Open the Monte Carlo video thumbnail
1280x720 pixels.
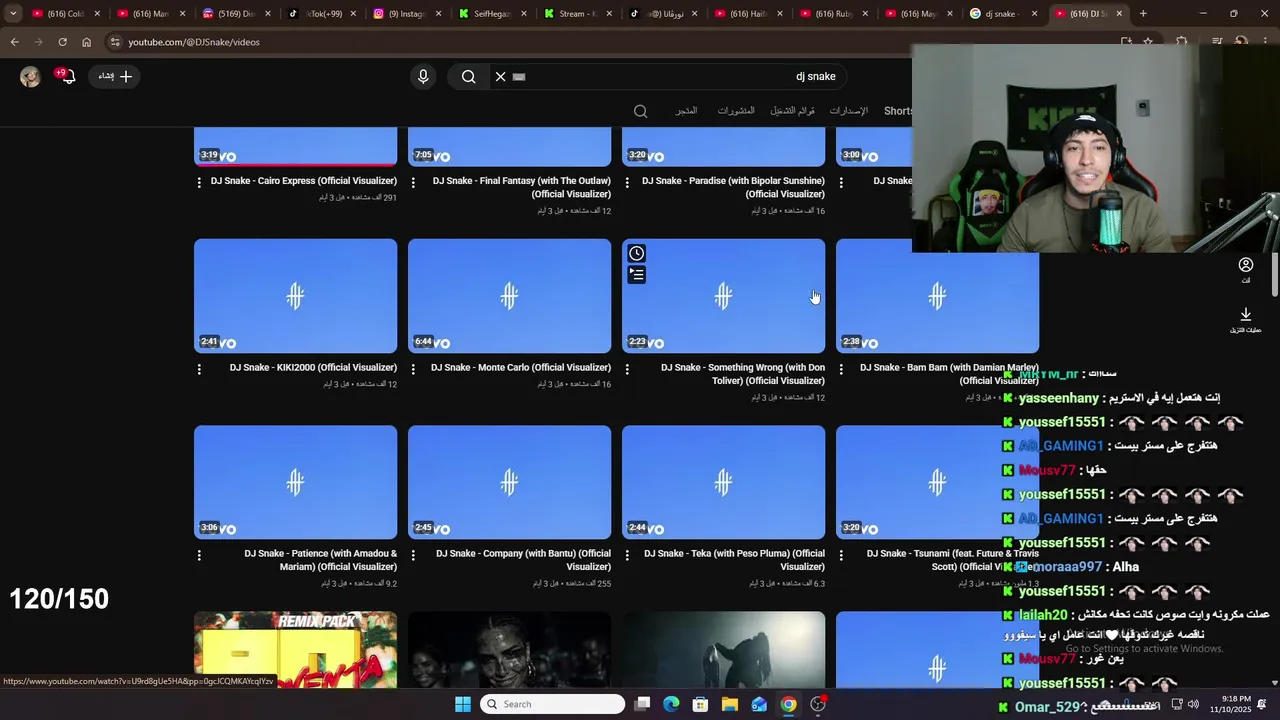pyautogui.click(x=509, y=296)
